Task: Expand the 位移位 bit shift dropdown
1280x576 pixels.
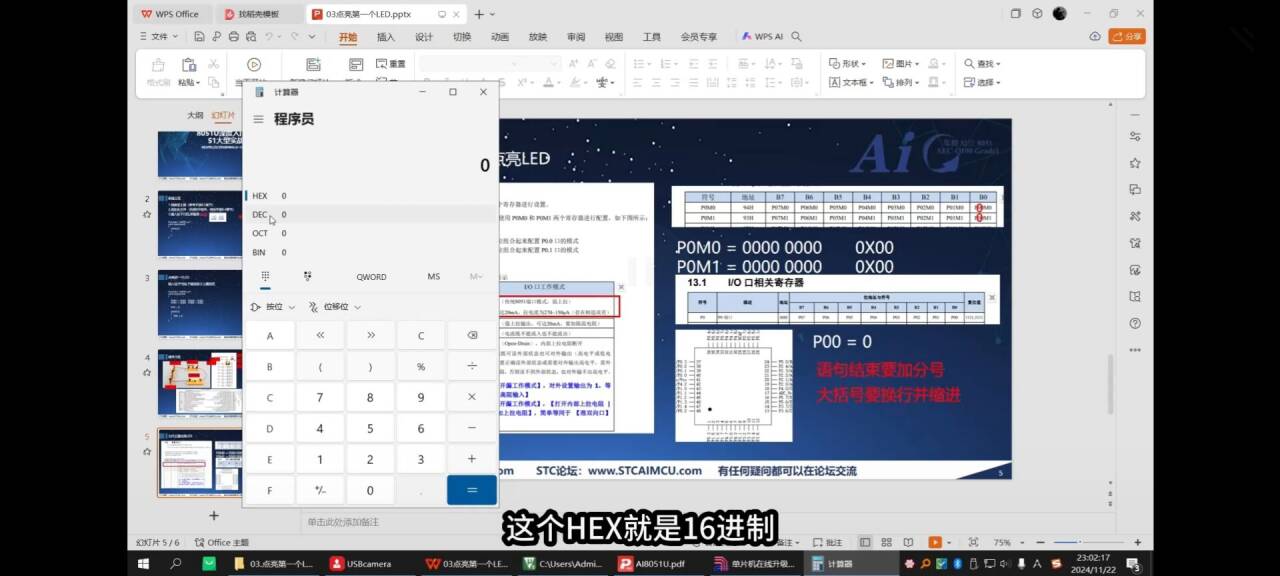Action: (x=335, y=307)
